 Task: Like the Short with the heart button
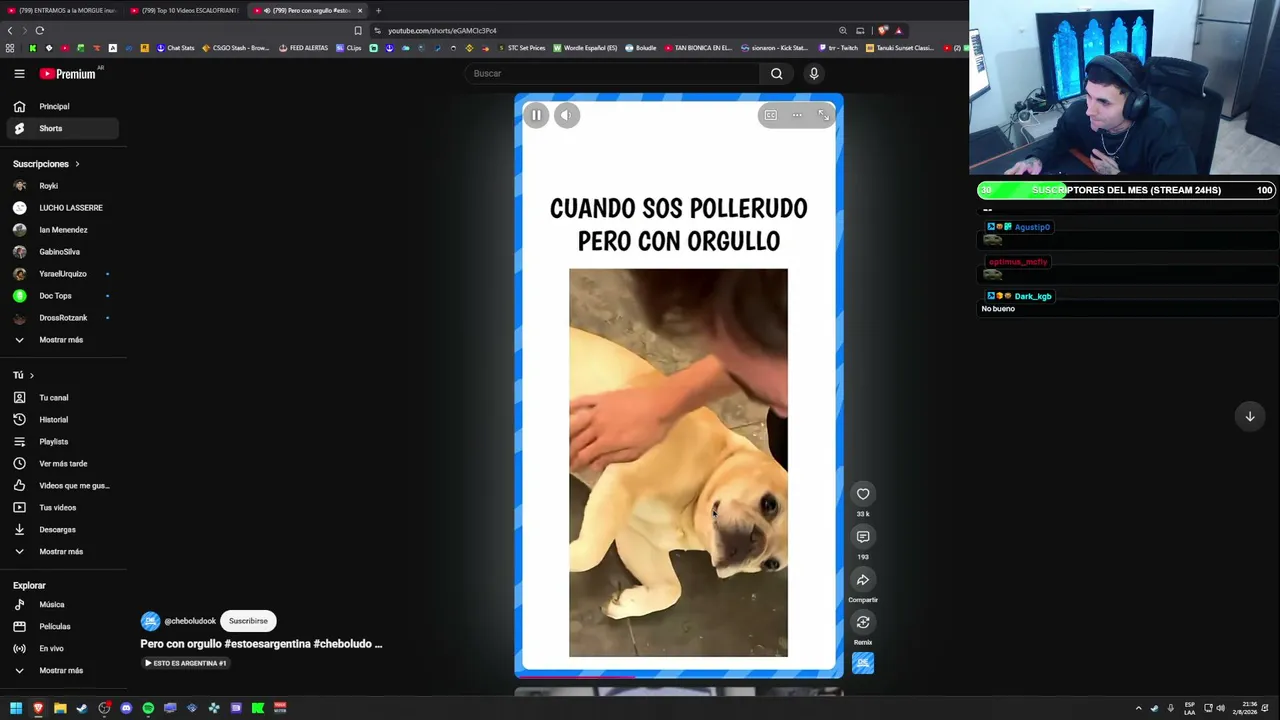coord(863,494)
